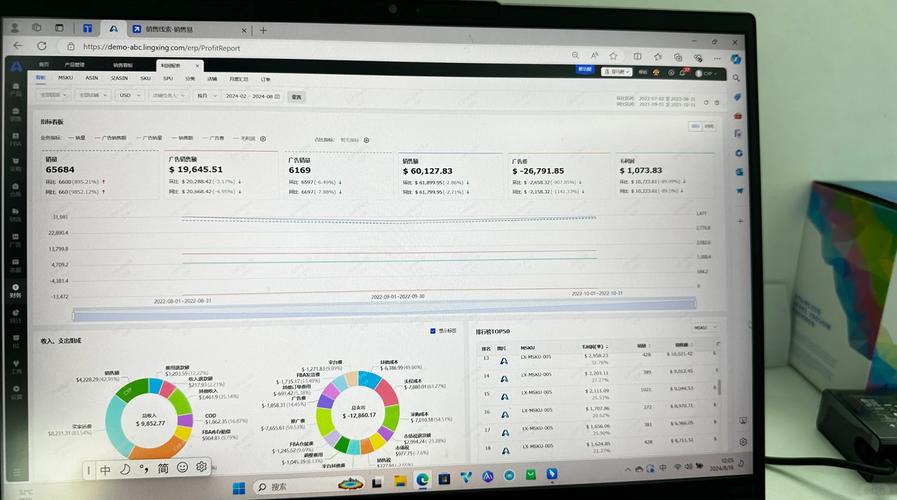Click the blue button in top header bar

pyautogui.click(x=585, y=69)
